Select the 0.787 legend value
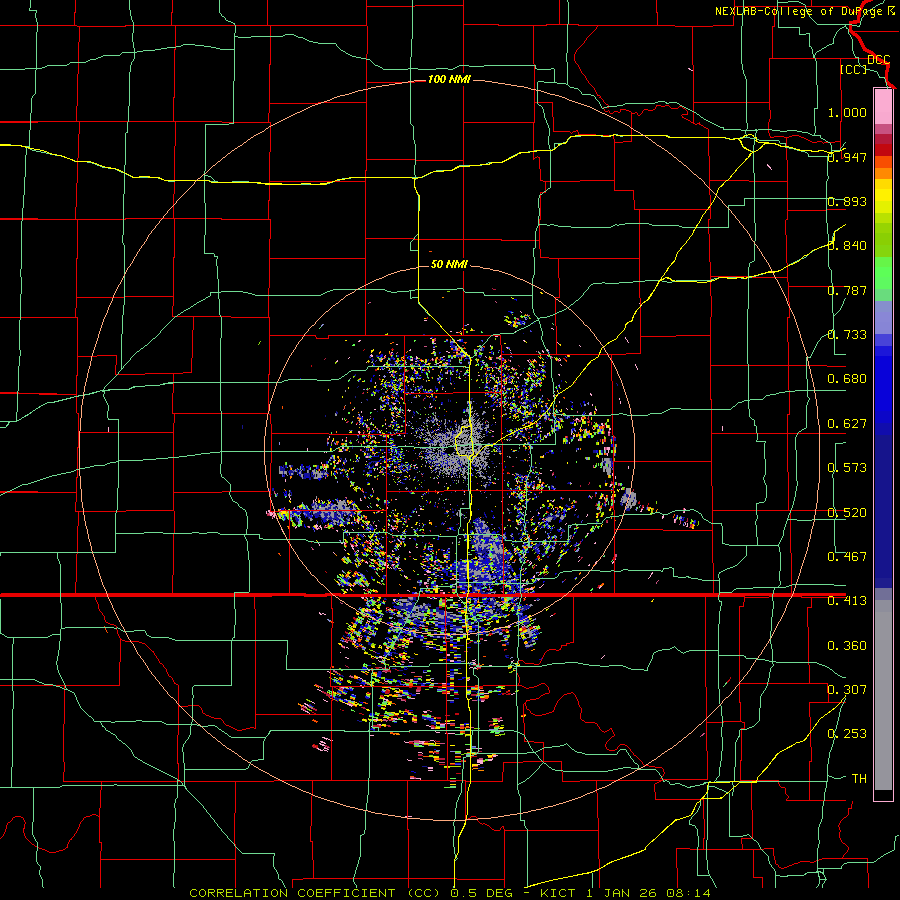This screenshot has height=900, width=900. pyautogui.click(x=847, y=290)
